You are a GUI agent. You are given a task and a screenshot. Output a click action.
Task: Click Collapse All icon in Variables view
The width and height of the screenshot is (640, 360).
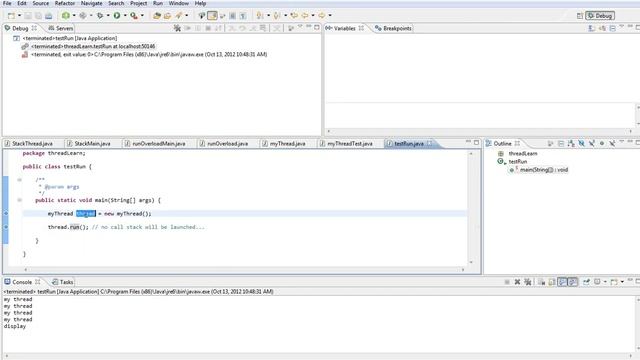click(x=612, y=28)
